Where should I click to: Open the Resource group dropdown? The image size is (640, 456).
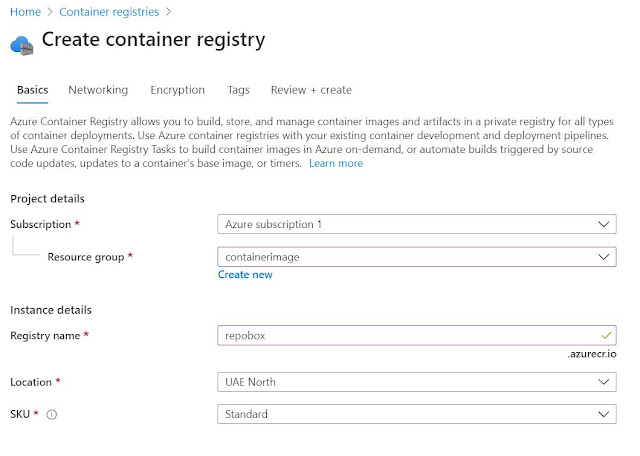[x=417, y=257]
